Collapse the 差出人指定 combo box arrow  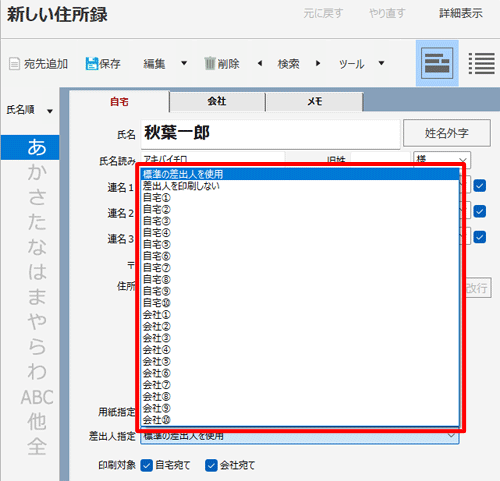pyautogui.click(x=451, y=436)
